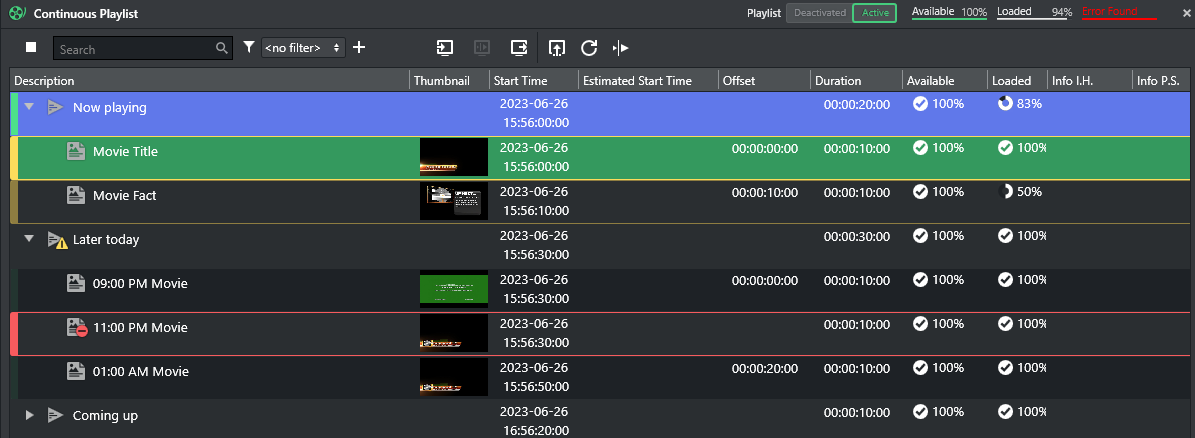Screen dimensions: 1195x438
Task: Set playlist state to Active
Action: pyautogui.click(x=874, y=13)
